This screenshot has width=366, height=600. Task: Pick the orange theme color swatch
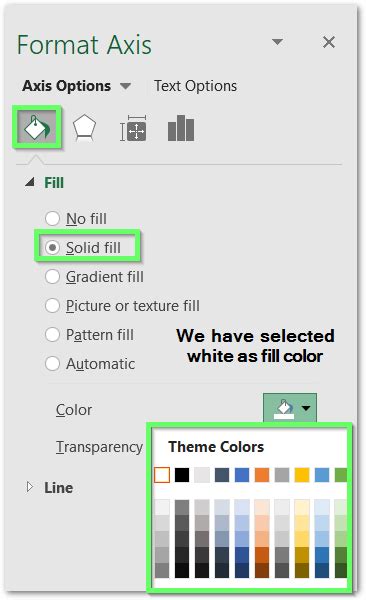262,475
